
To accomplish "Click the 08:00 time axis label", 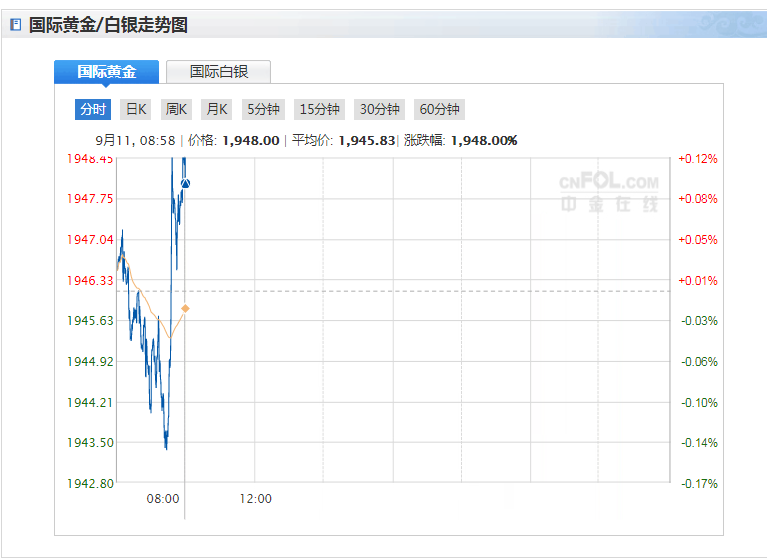I will tap(163, 499).
